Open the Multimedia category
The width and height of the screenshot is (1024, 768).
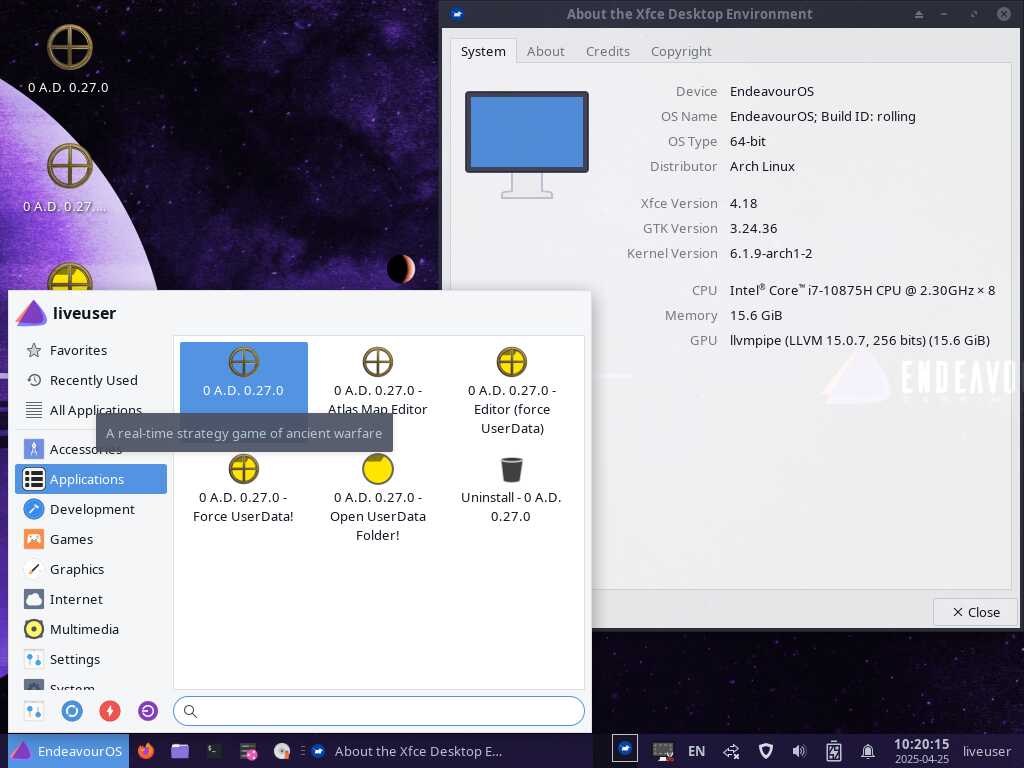coord(91,630)
